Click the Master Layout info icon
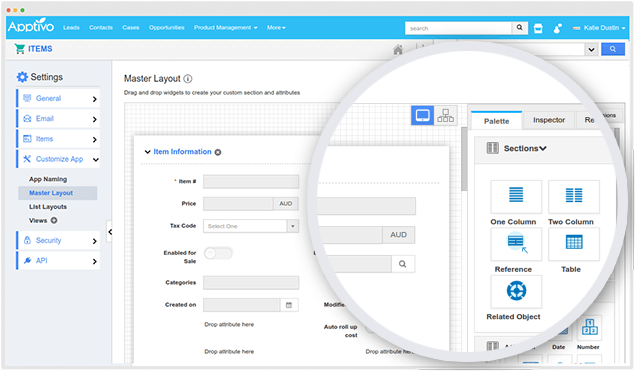Image resolution: width=635 pixels, height=371 pixels. pos(188,79)
